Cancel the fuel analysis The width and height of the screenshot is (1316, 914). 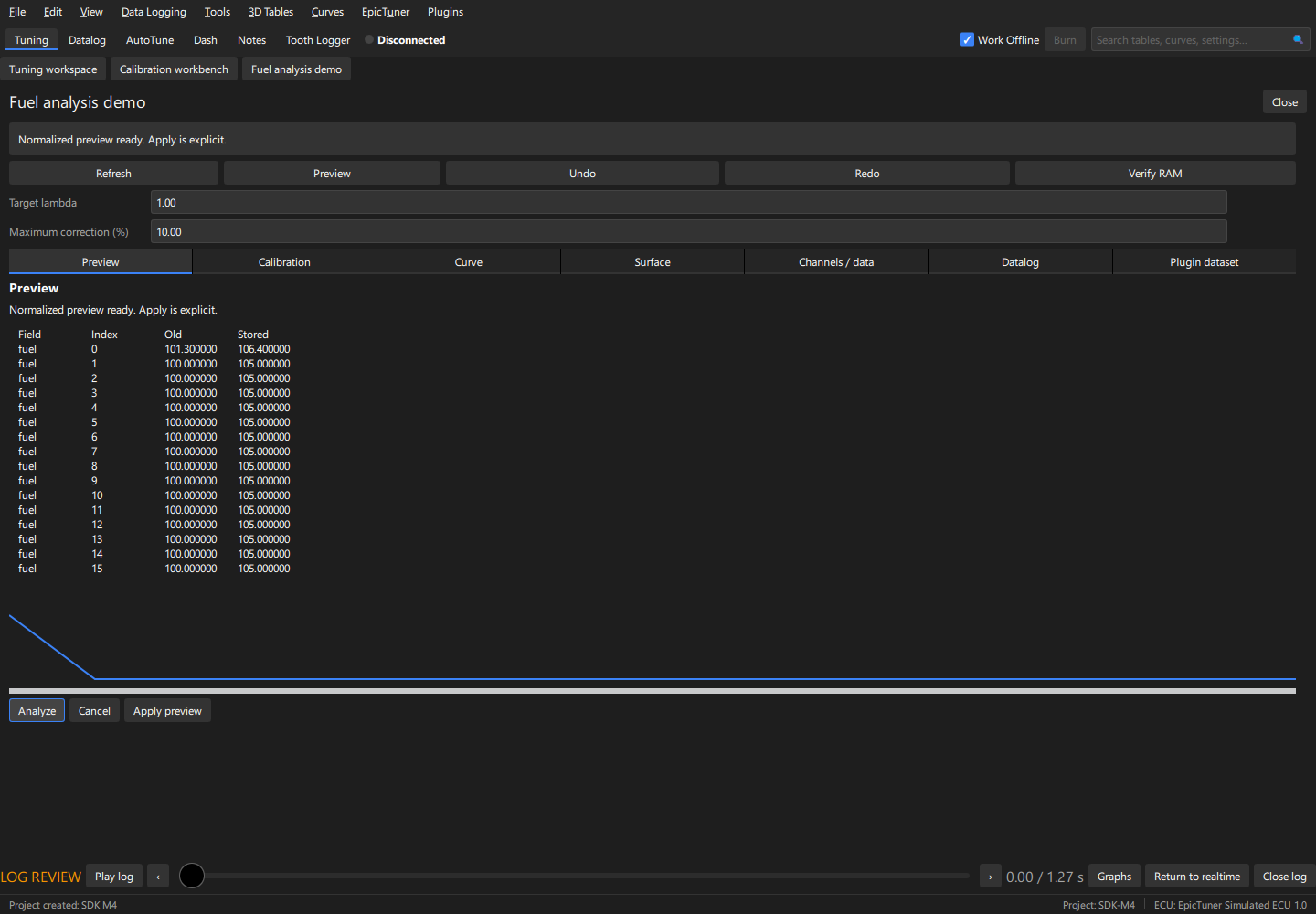click(94, 711)
